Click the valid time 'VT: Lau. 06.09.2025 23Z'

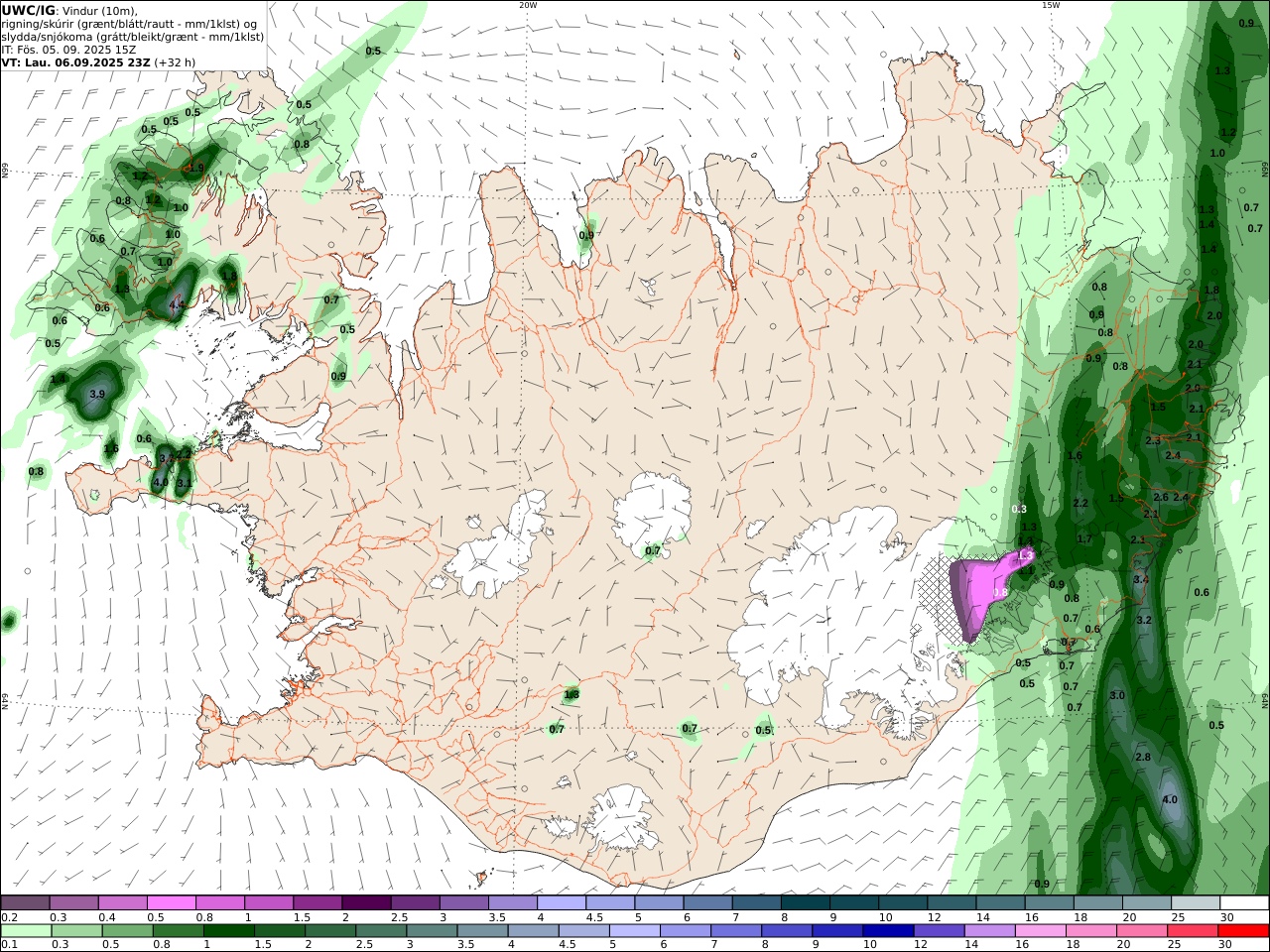pyautogui.click(x=75, y=61)
